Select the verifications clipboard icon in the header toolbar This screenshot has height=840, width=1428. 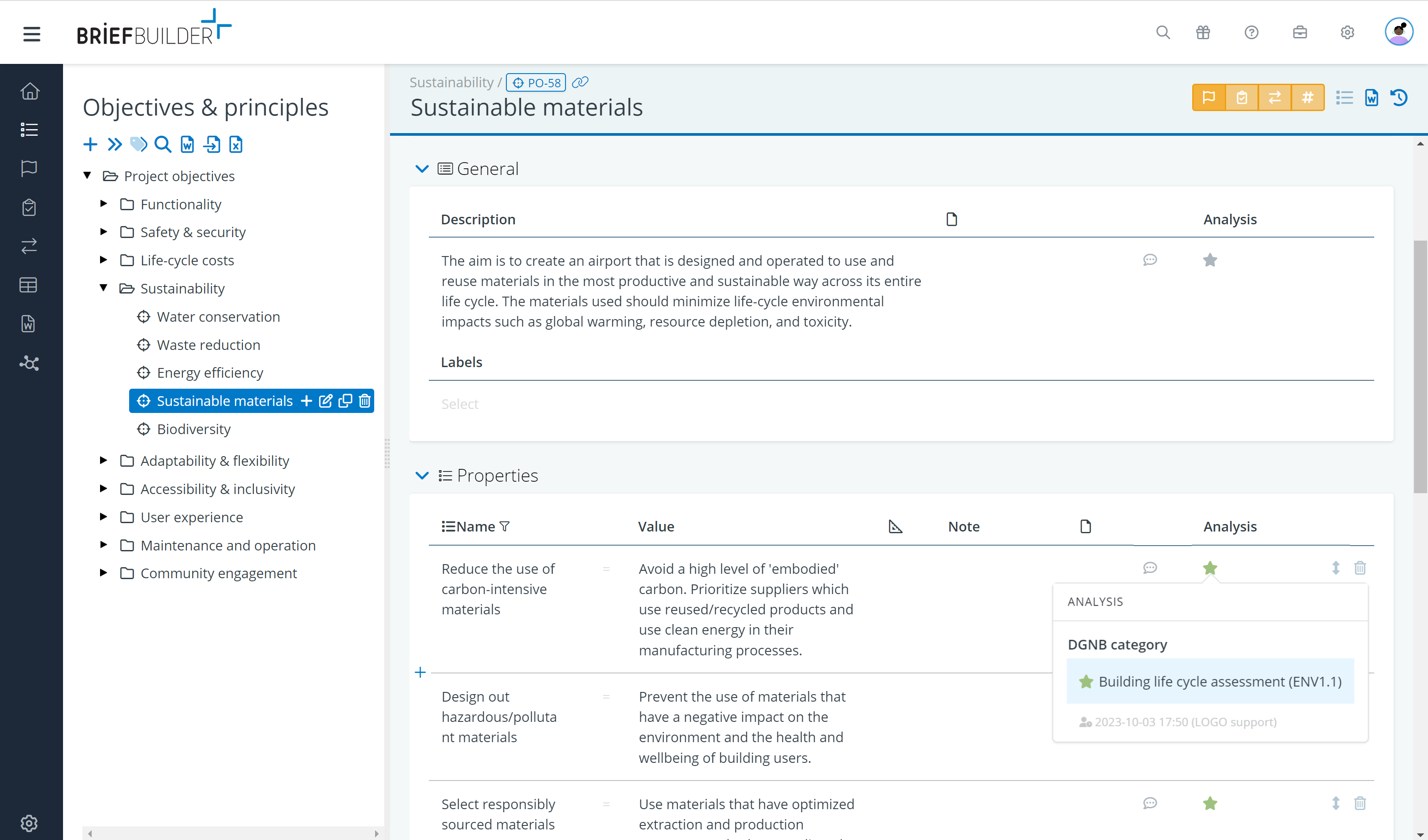click(1242, 97)
